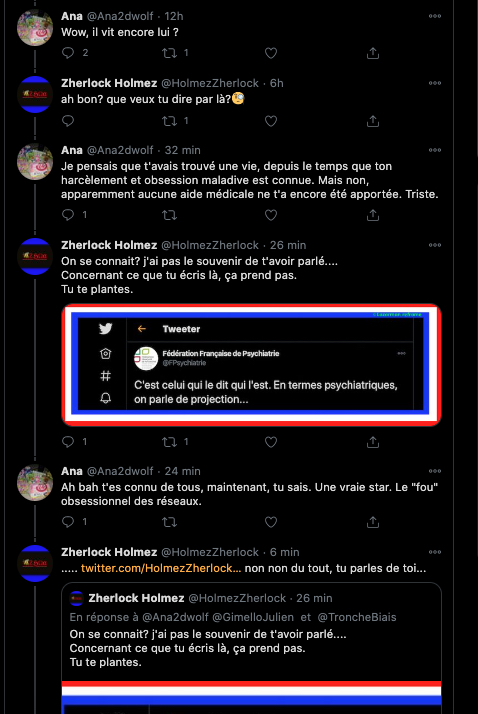This screenshot has width=478, height=714.
Task: Reply to Ana's 'Wow, il vit encore lui' tweet
Action: [68, 53]
